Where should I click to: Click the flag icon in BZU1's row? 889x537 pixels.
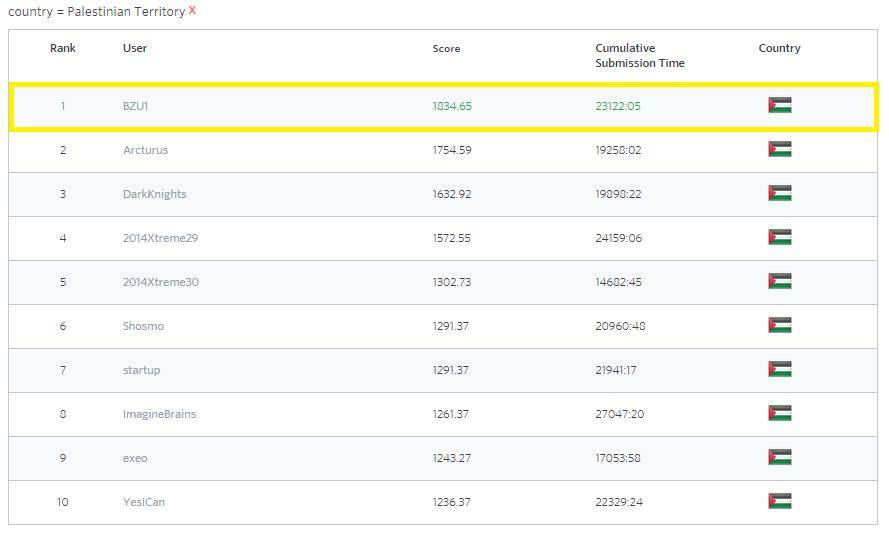point(779,106)
